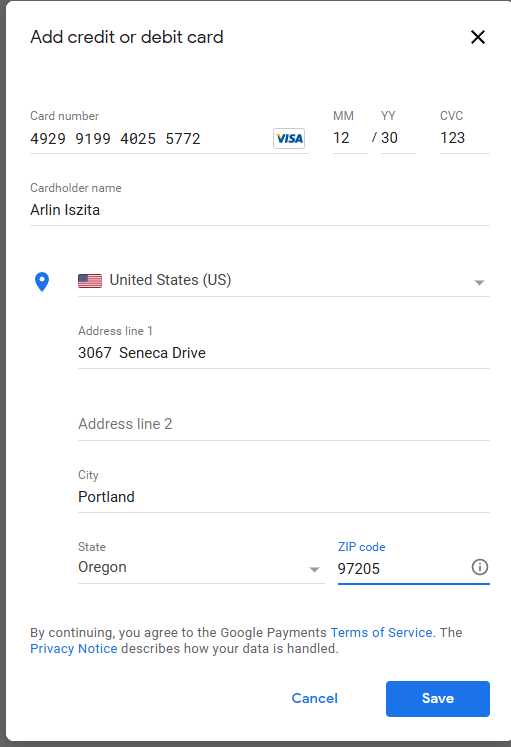
Task: Open the country dropdown arrow
Action: 479,283
